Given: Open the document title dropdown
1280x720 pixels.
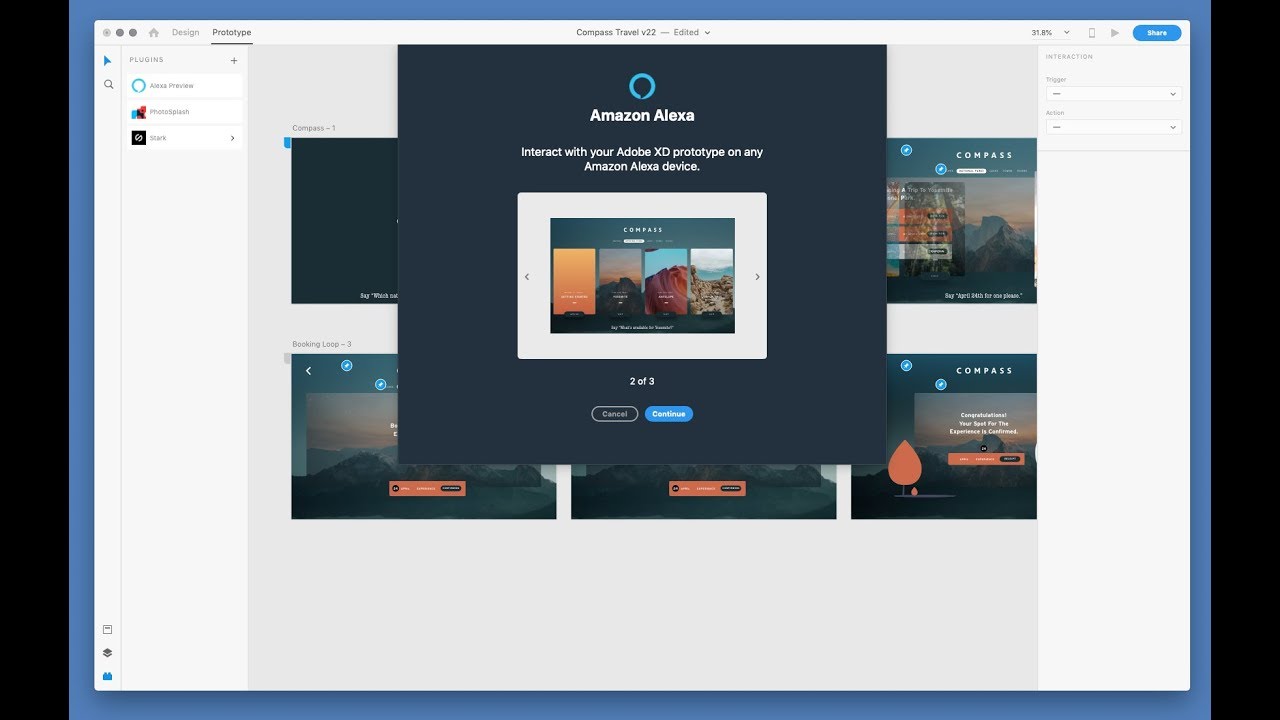Looking at the screenshot, I should click(x=707, y=33).
